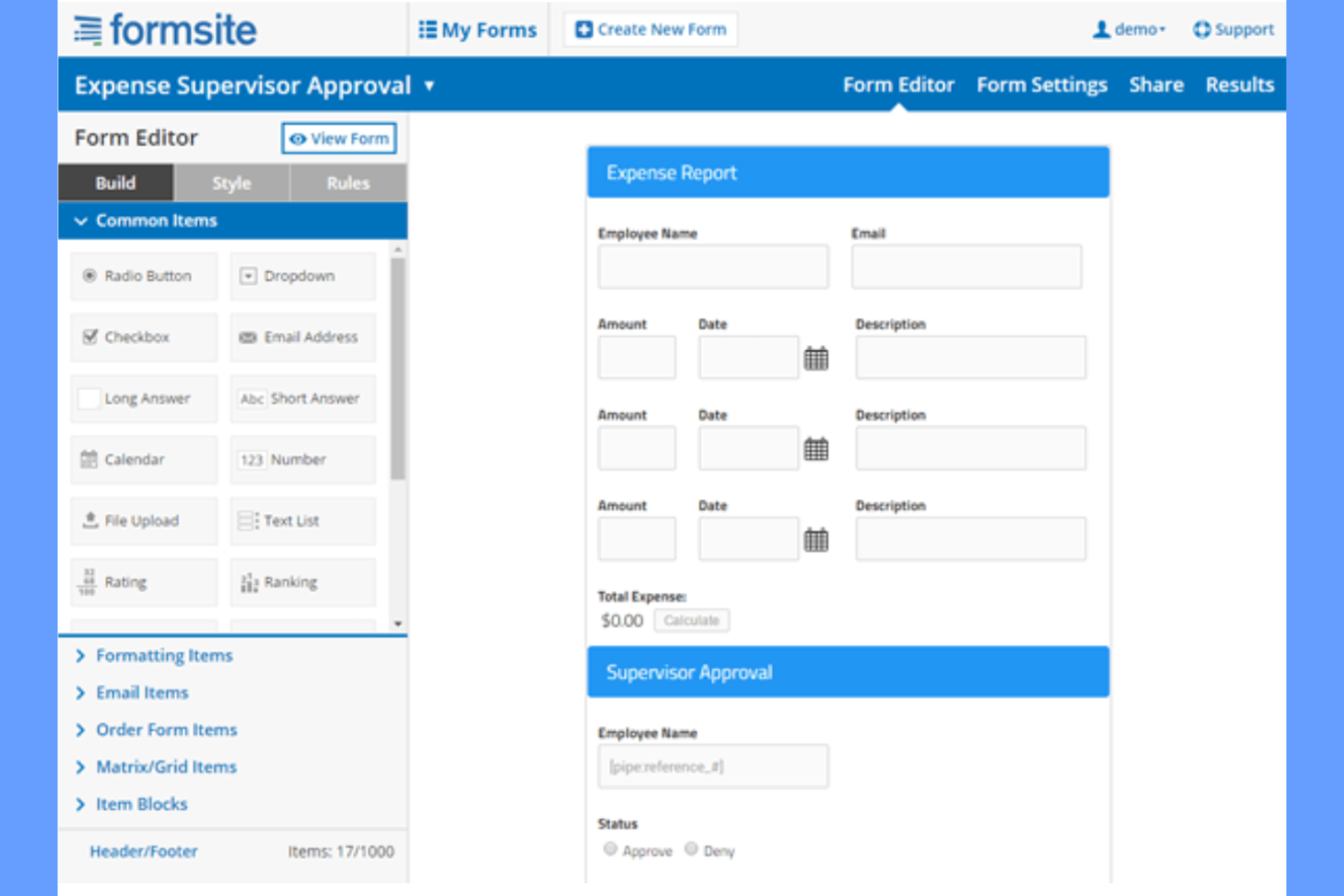Select the Short Answer item
Screen dimensions: 1344x896
click(301, 399)
